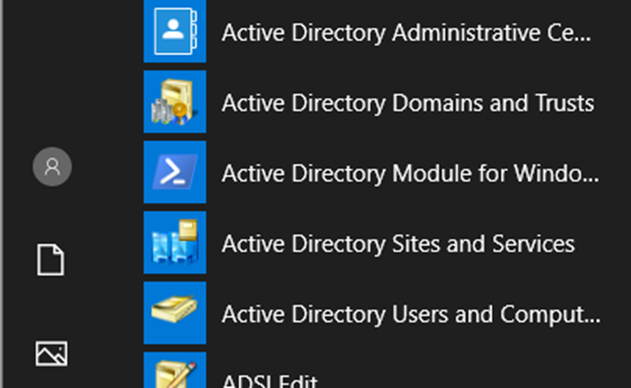631x388 pixels.
Task: Click the Domains and Trusts tile icon
Action: click(x=175, y=102)
